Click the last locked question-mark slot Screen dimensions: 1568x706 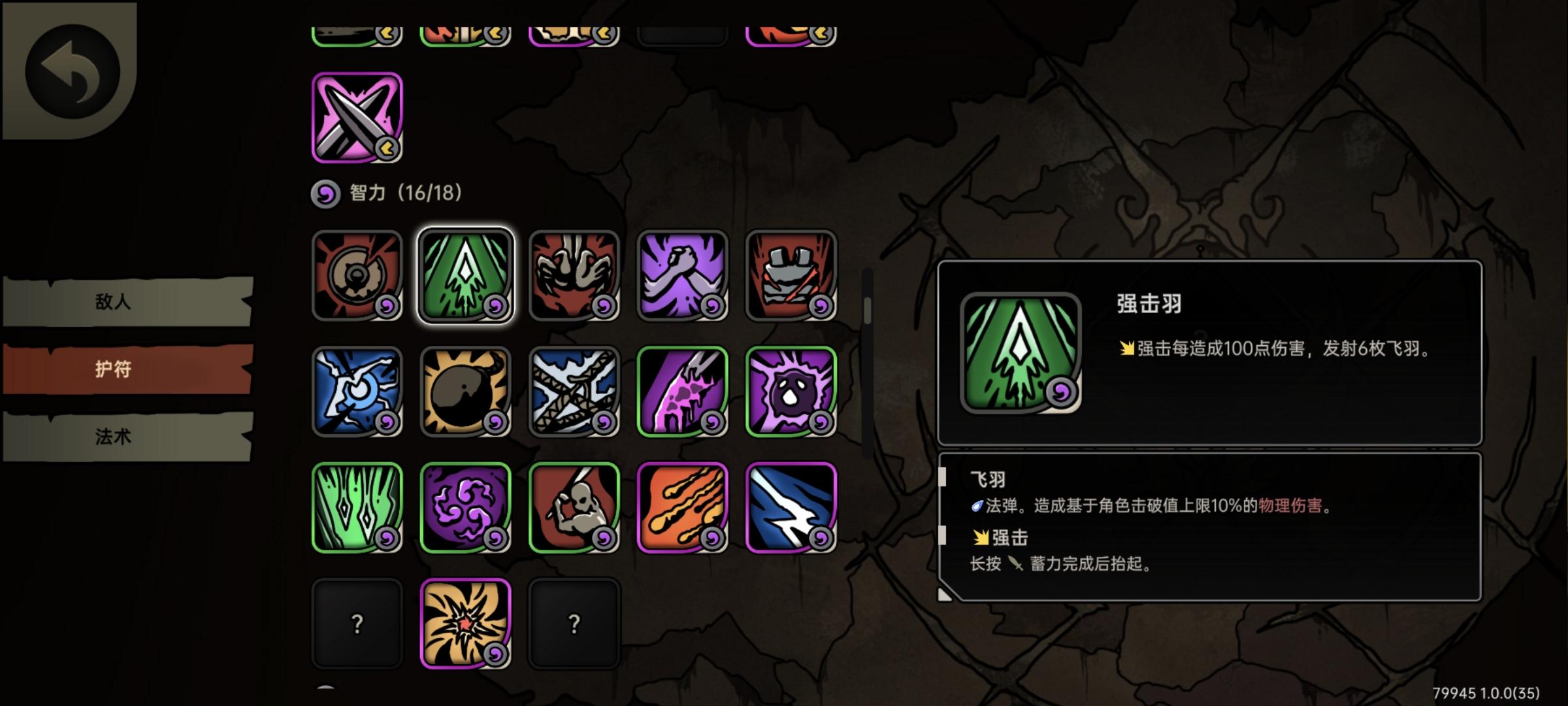pos(574,624)
